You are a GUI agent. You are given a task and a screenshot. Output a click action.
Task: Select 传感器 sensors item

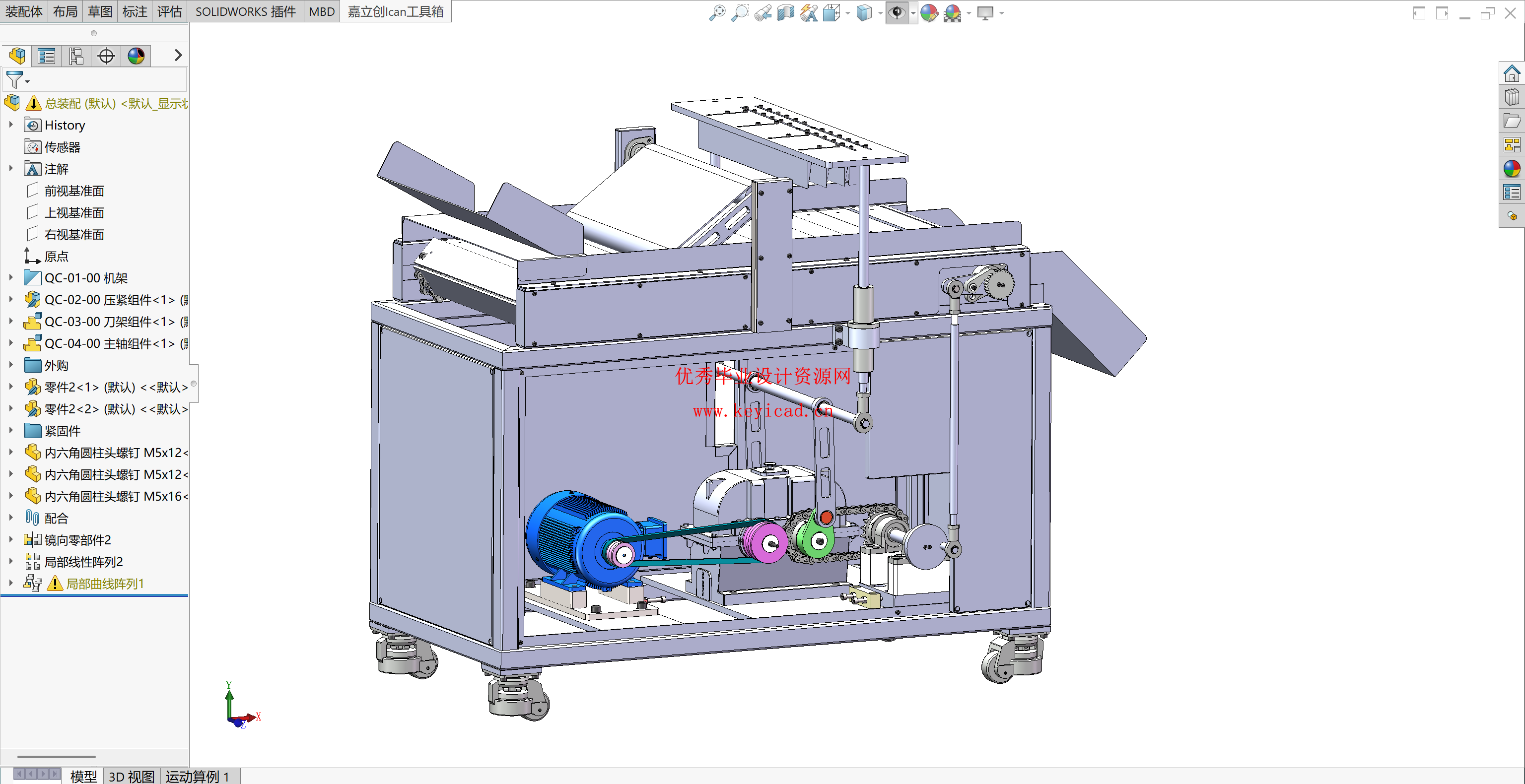[52, 147]
